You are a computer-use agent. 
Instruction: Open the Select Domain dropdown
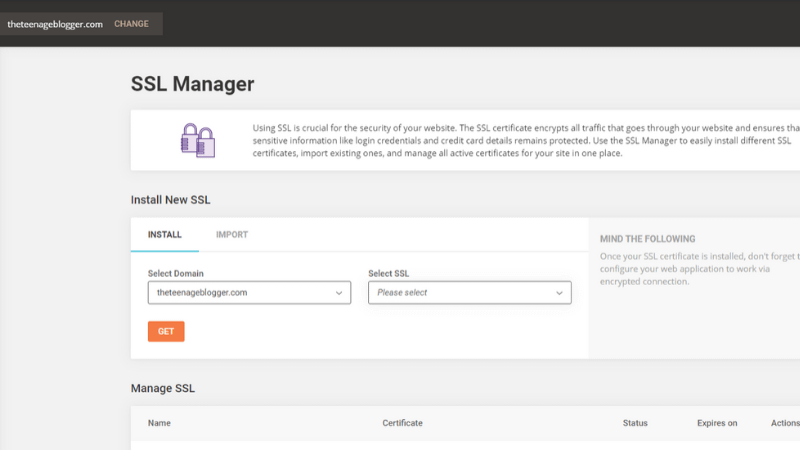pos(249,292)
